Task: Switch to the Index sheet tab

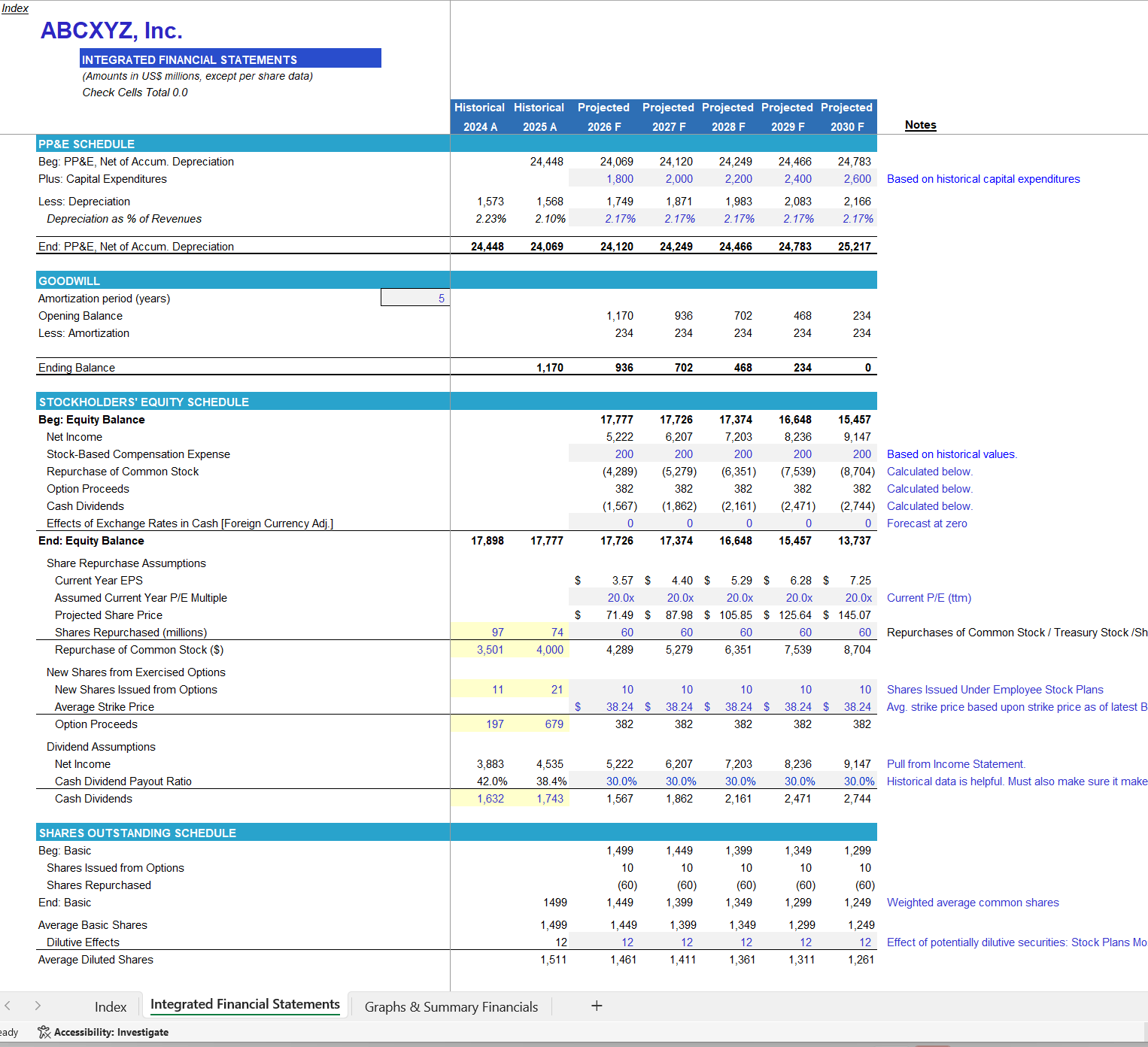Action: pyautogui.click(x=111, y=1006)
